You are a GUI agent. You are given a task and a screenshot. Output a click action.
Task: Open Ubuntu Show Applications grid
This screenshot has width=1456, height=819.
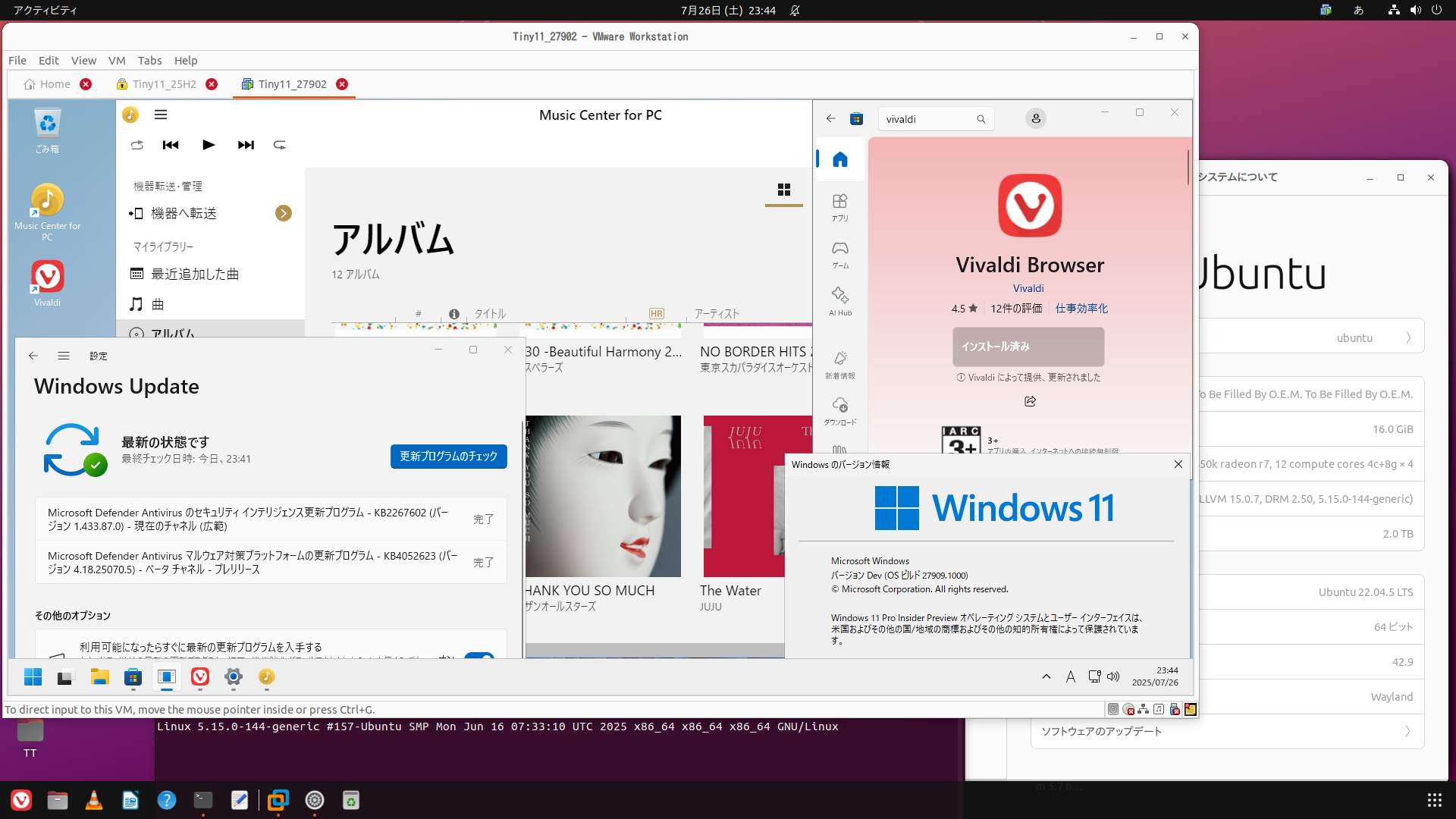(1434, 800)
